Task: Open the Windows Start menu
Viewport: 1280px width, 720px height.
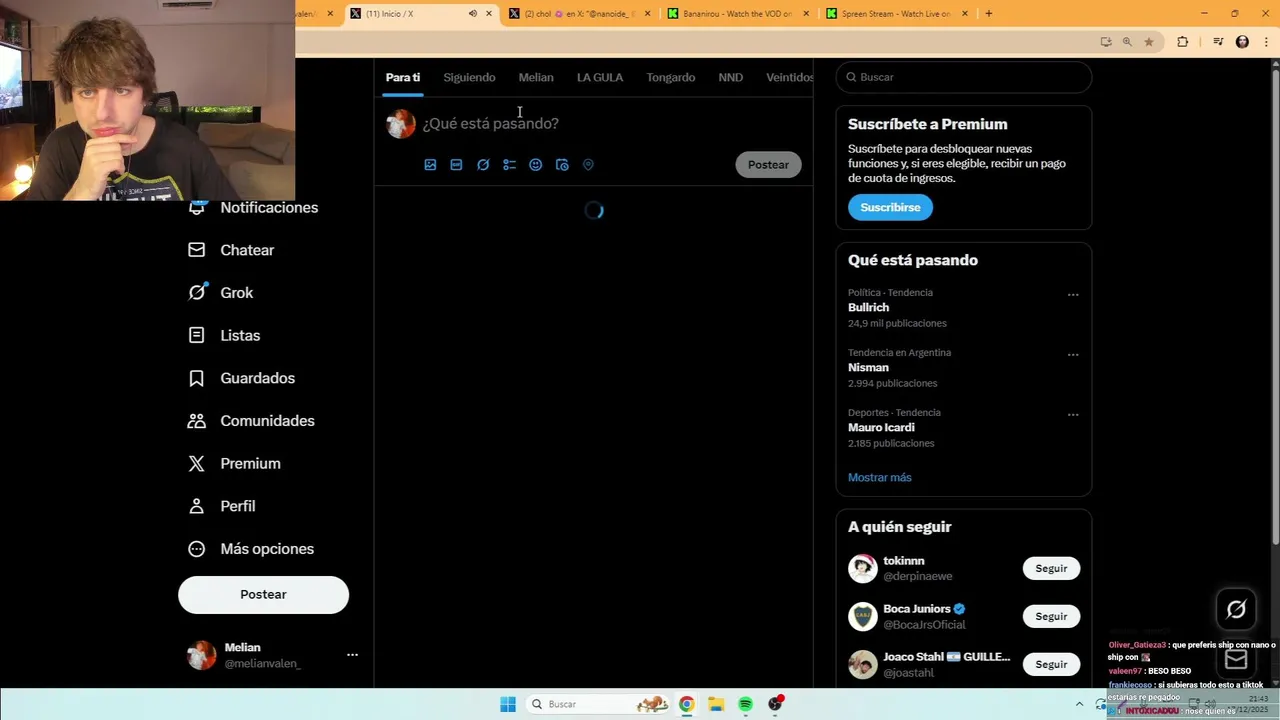Action: click(508, 704)
